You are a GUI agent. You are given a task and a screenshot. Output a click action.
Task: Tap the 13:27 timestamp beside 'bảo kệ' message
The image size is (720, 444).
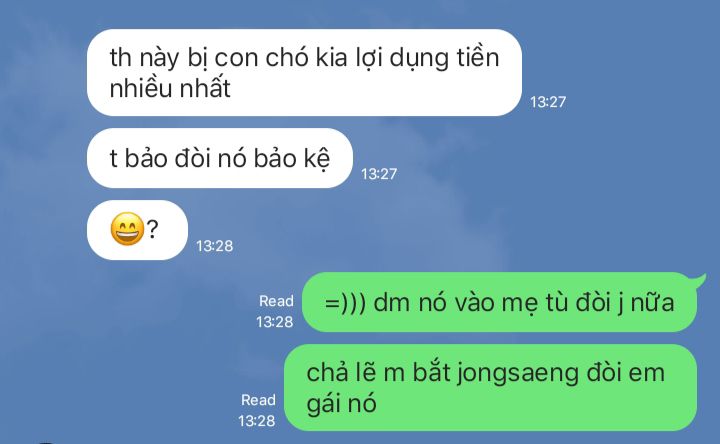[379, 174]
